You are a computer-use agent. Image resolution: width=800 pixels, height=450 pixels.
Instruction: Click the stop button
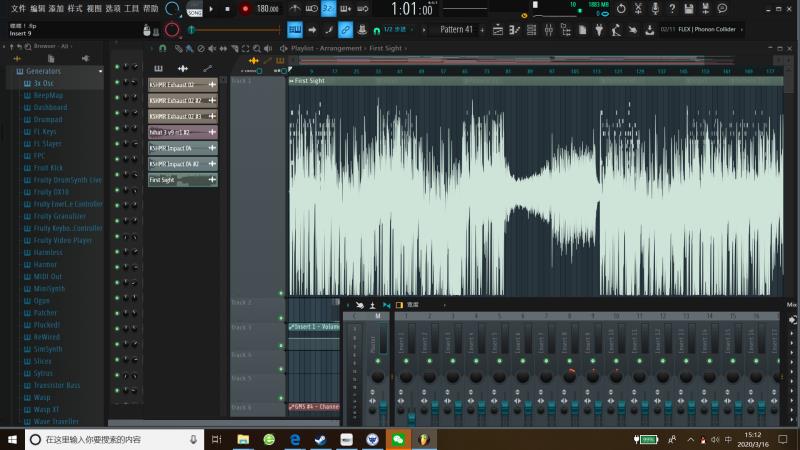point(228,9)
